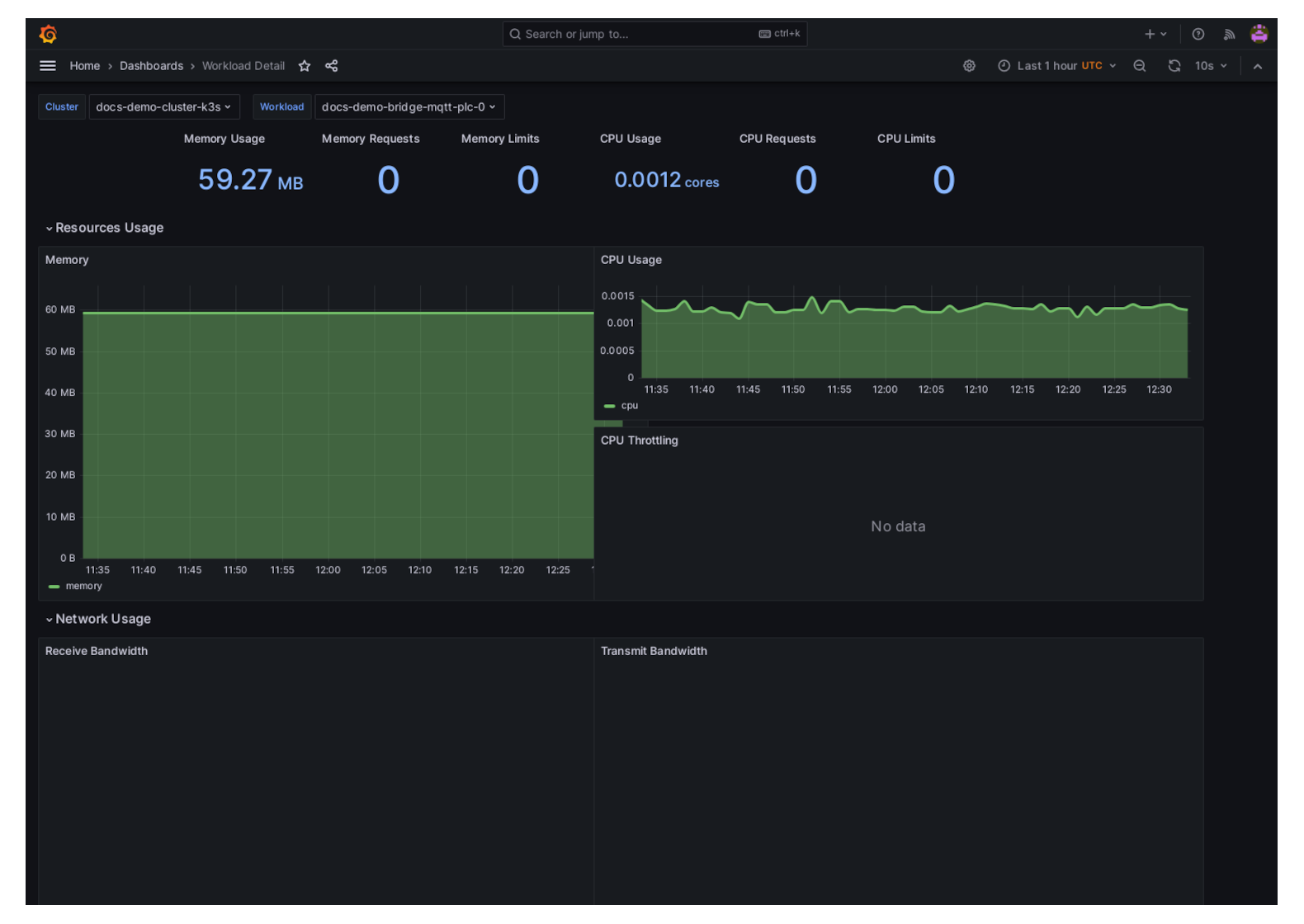
Task: Click the share dashboard icon
Action: pyautogui.click(x=331, y=66)
